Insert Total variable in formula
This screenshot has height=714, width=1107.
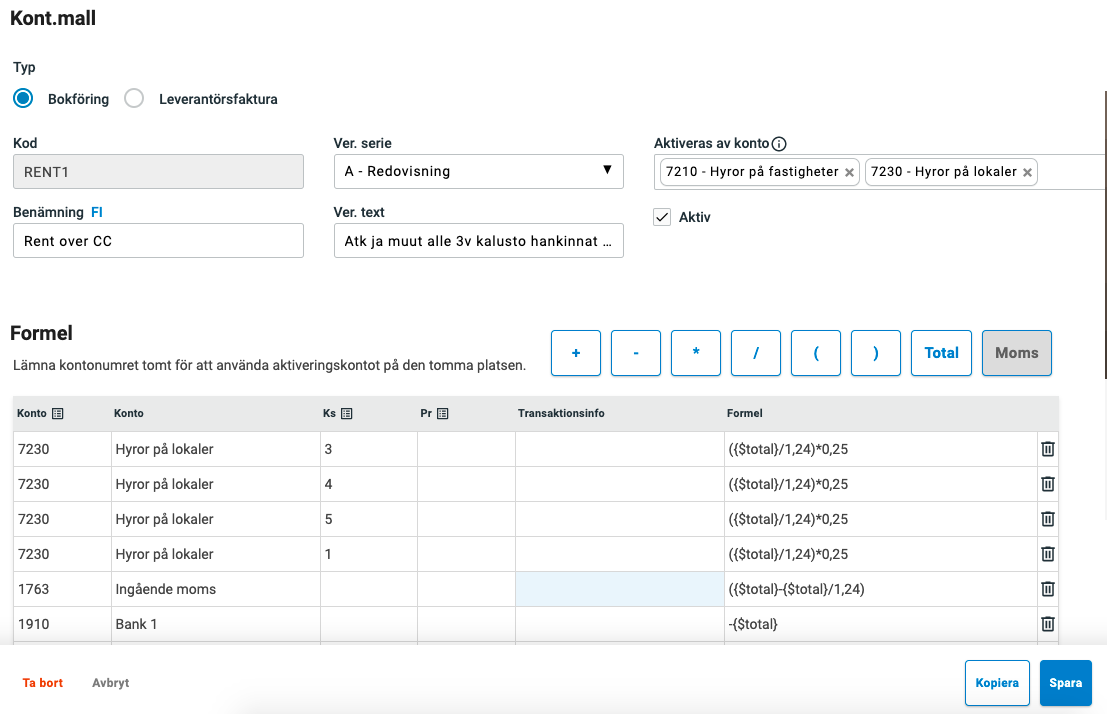point(942,353)
